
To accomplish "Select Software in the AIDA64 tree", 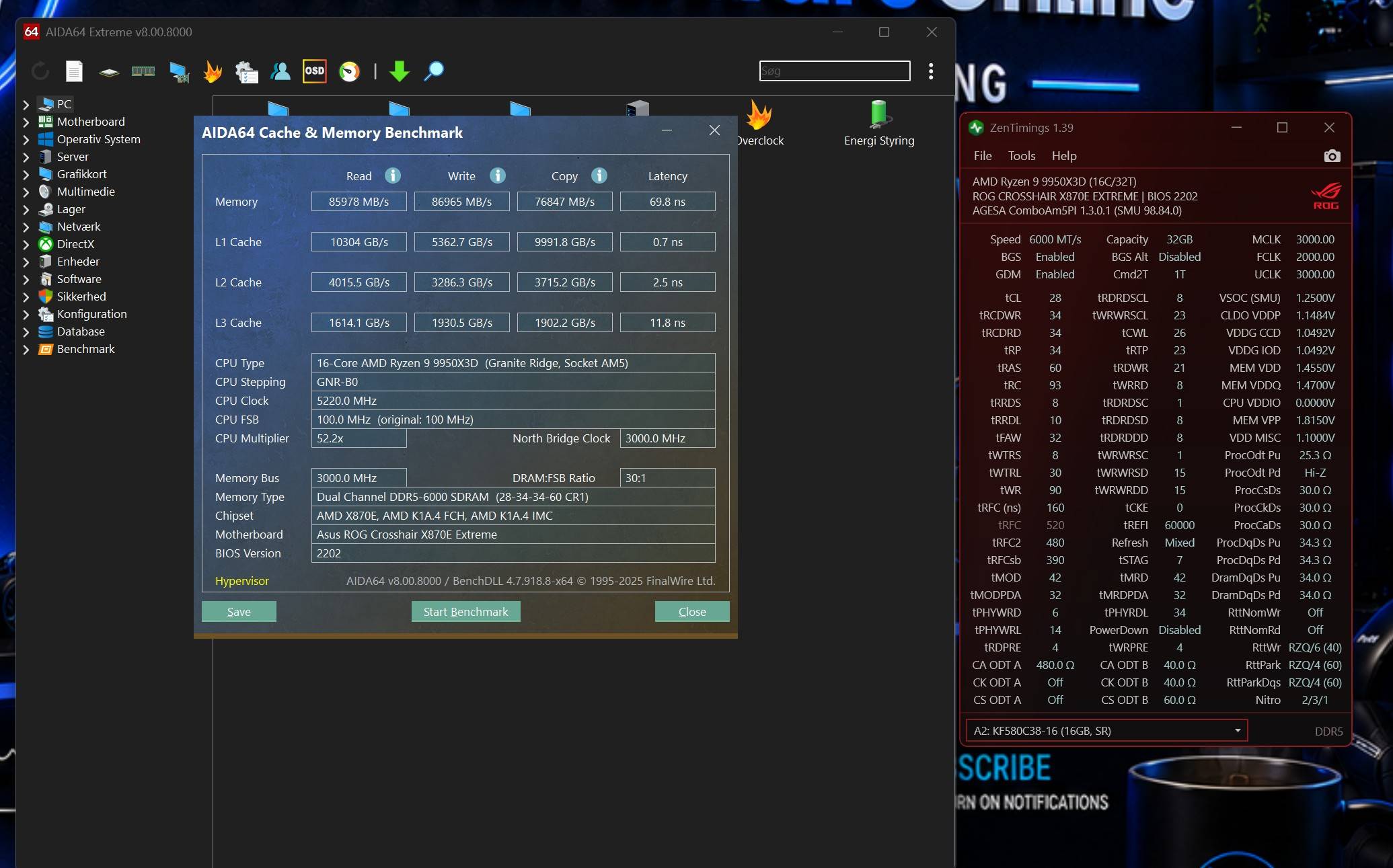I will pyautogui.click(x=79, y=279).
